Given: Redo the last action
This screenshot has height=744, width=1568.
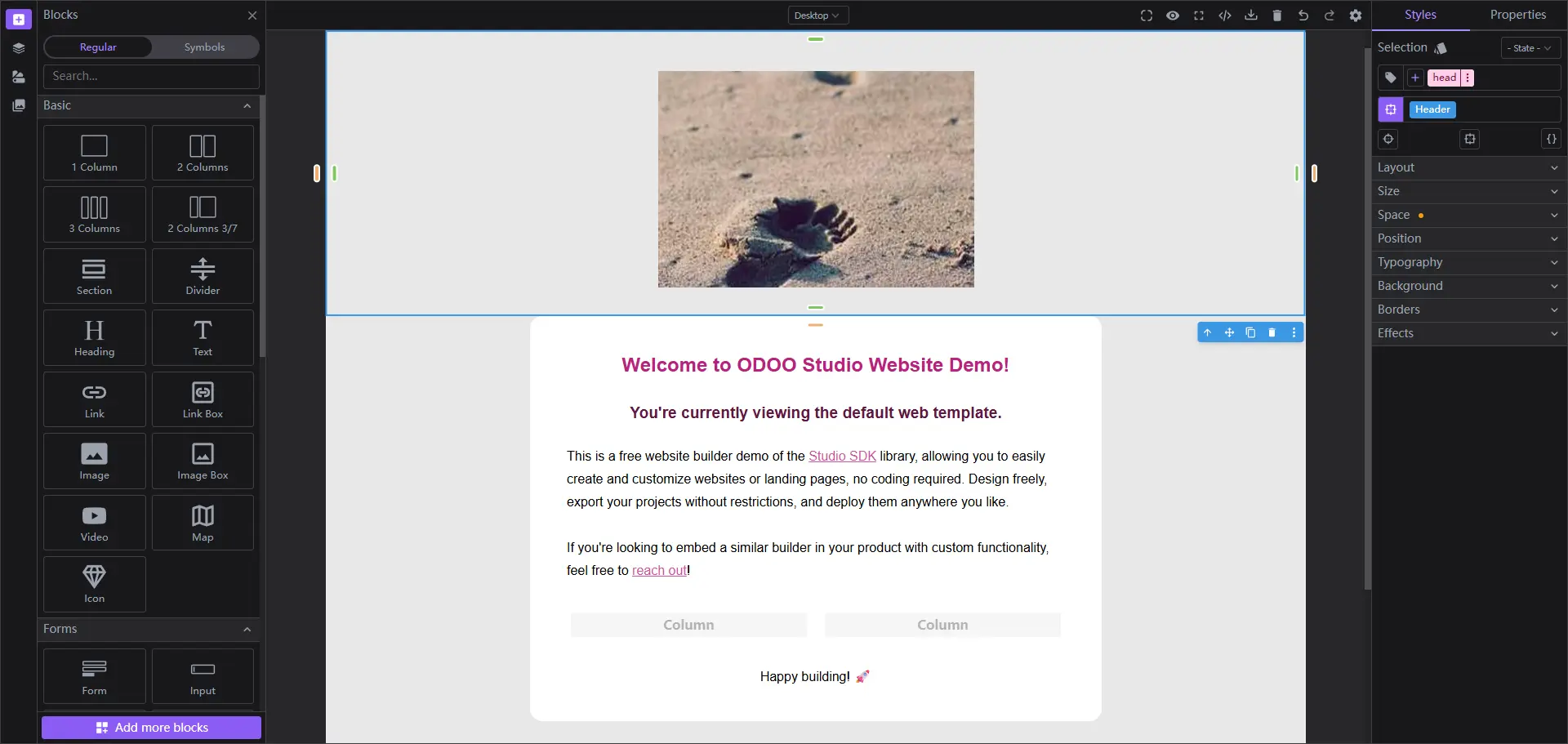Looking at the screenshot, I should pyautogui.click(x=1330, y=16).
